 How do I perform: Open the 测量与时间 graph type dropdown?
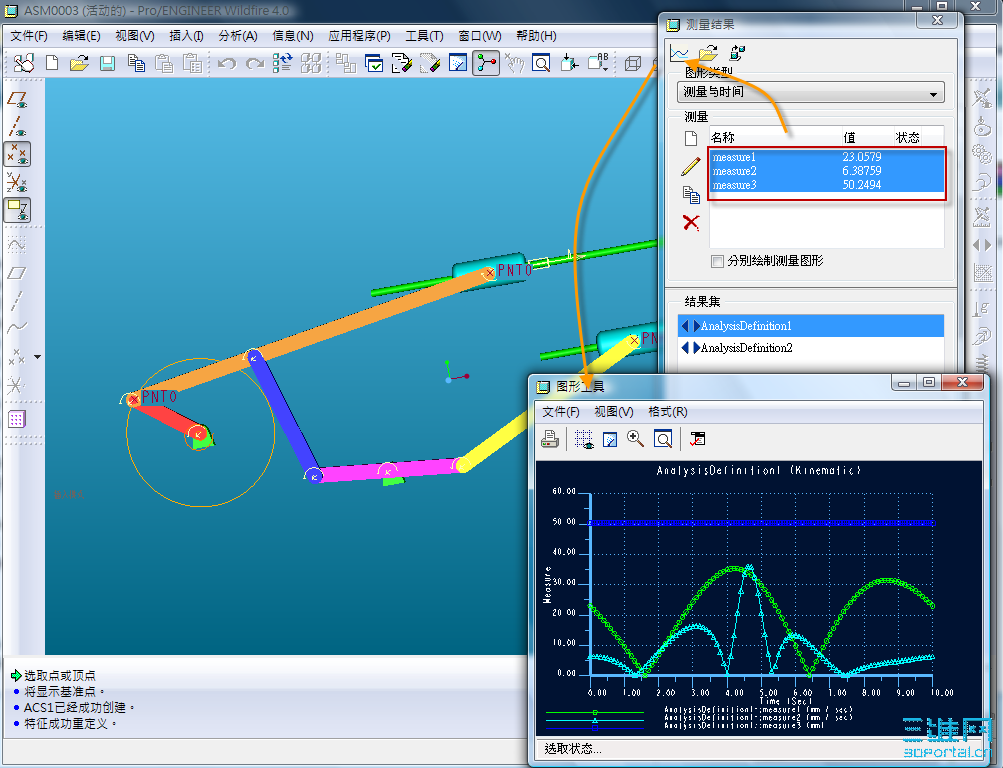(810, 93)
